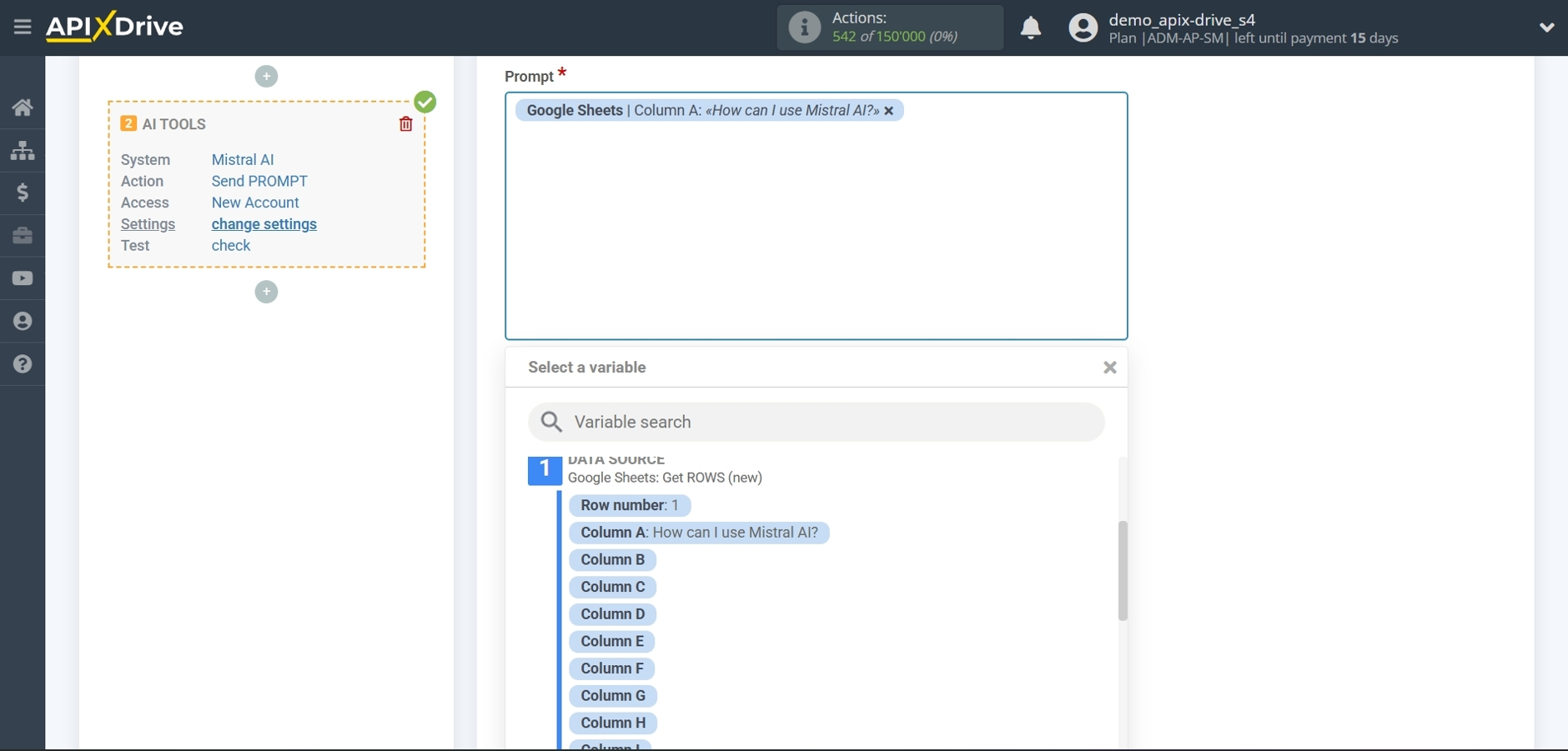The width and height of the screenshot is (1568, 751).
Task: Open the YouTube icon in sidebar
Action: pyautogui.click(x=22, y=278)
